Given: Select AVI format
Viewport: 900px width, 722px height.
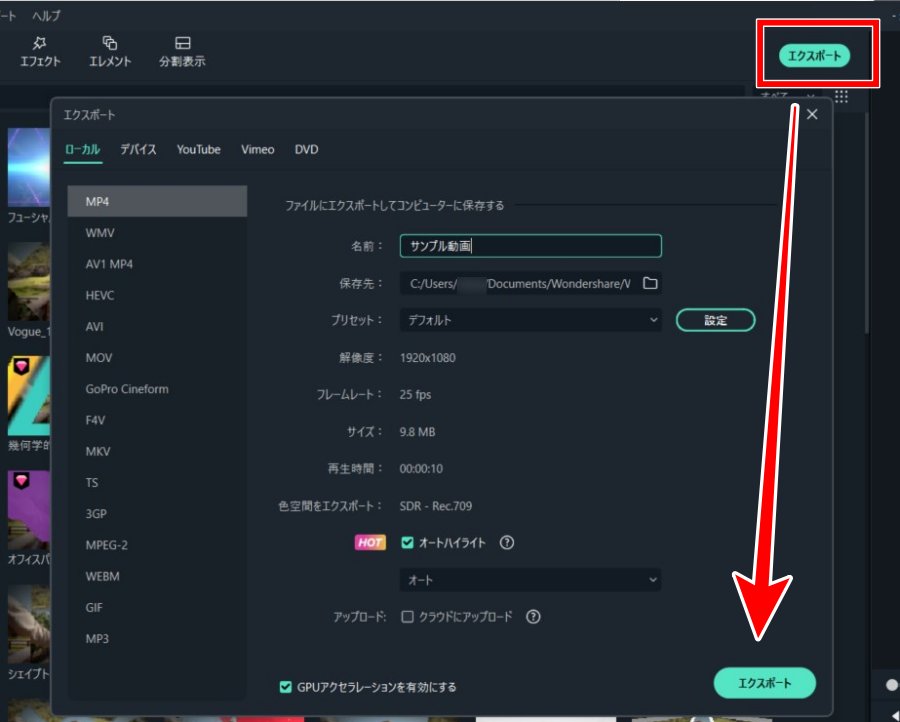Looking at the screenshot, I should [157, 327].
